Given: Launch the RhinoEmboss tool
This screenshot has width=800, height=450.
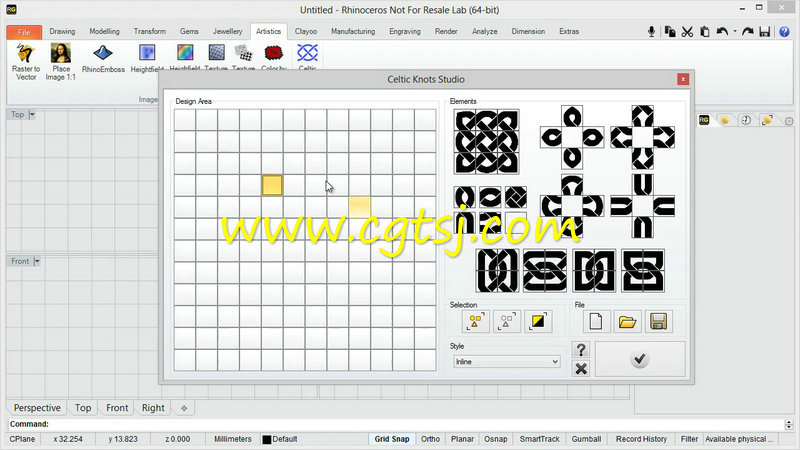Looking at the screenshot, I should point(103,59).
